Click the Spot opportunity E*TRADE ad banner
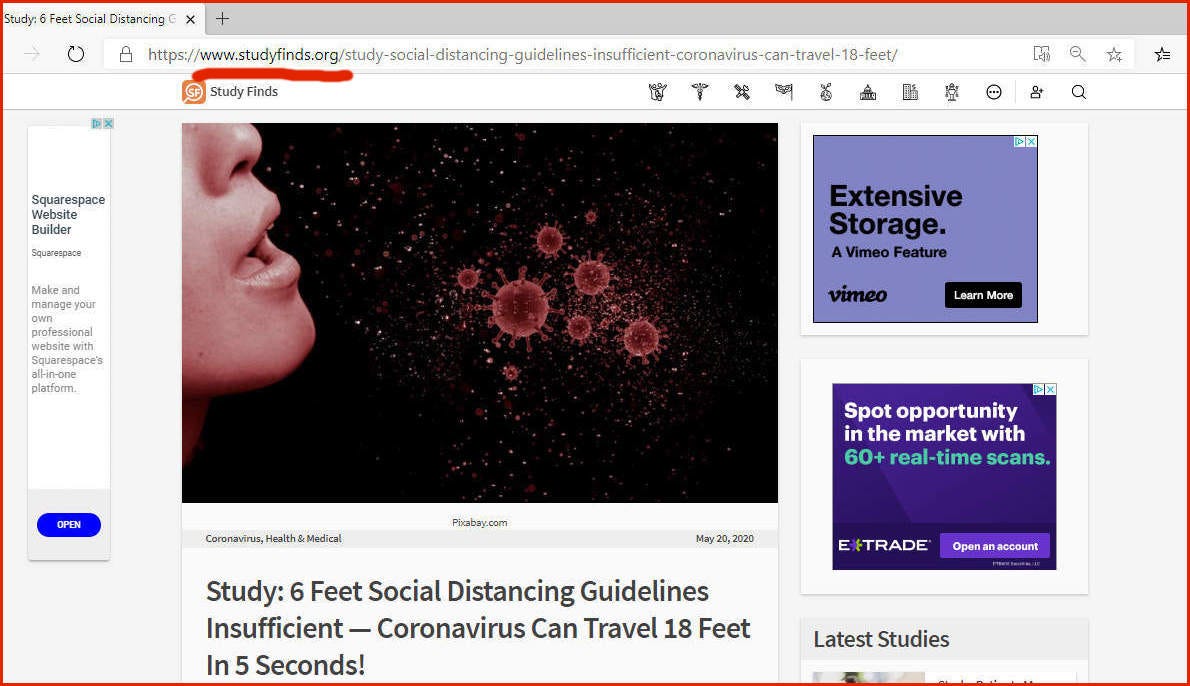The width and height of the screenshot is (1190, 686). click(944, 477)
